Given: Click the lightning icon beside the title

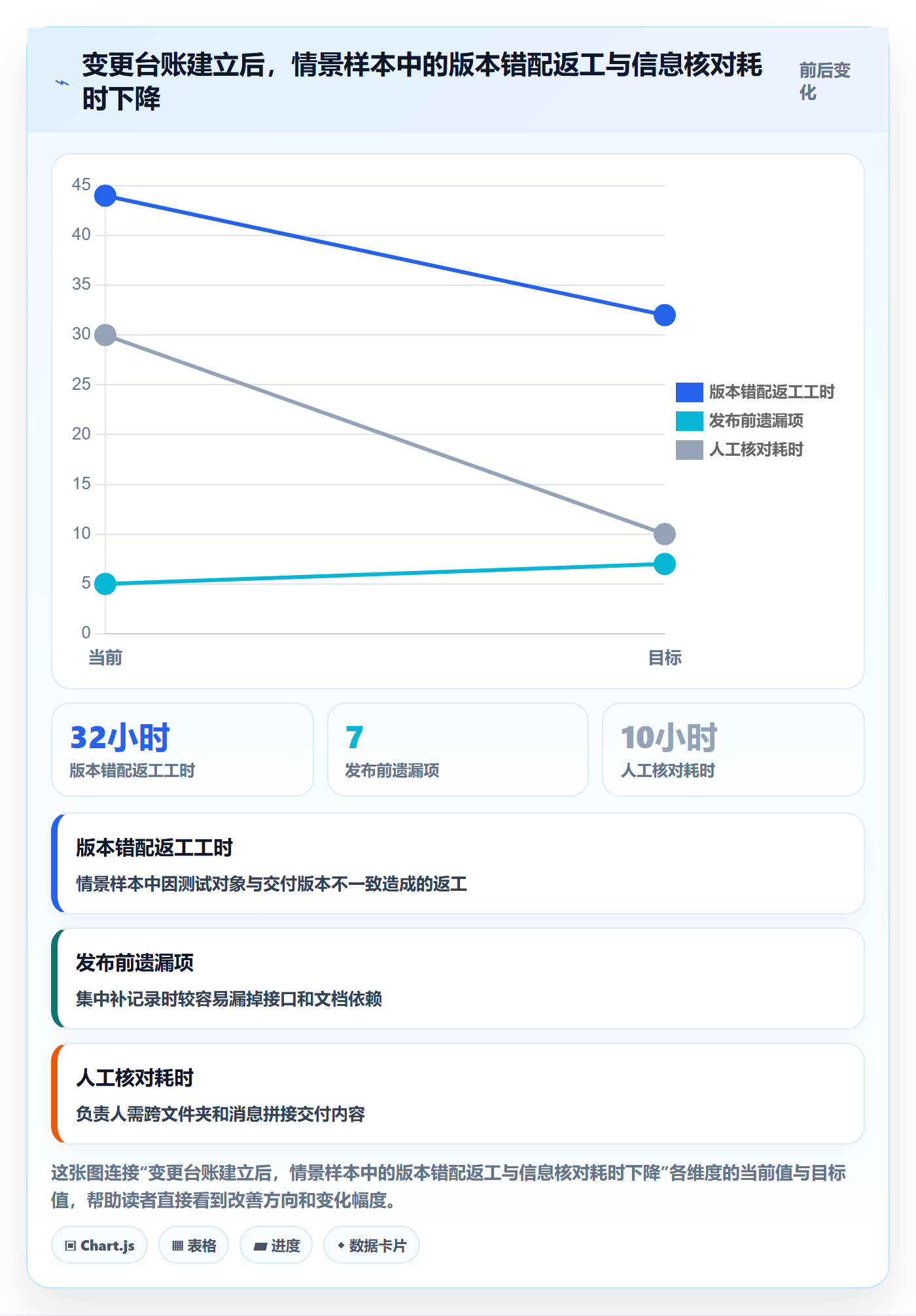Looking at the screenshot, I should 62,82.
